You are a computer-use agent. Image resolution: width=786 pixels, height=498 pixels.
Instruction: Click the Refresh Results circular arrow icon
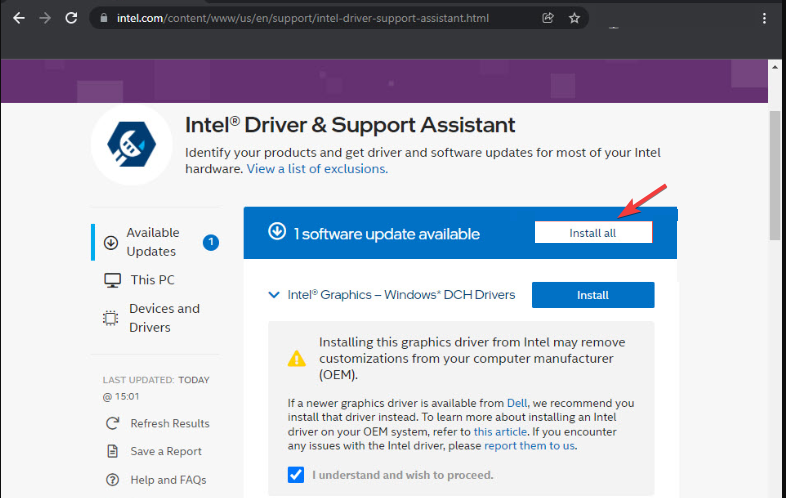click(x=112, y=423)
